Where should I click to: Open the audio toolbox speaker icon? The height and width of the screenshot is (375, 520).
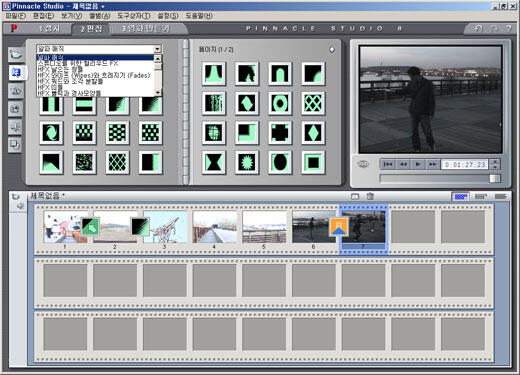(20, 207)
